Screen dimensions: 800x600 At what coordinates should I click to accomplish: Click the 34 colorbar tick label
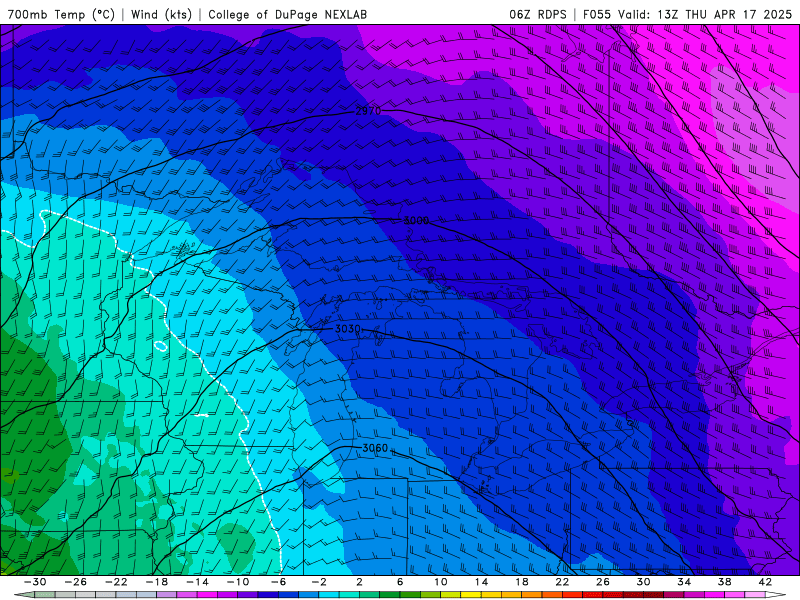(x=684, y=582)
